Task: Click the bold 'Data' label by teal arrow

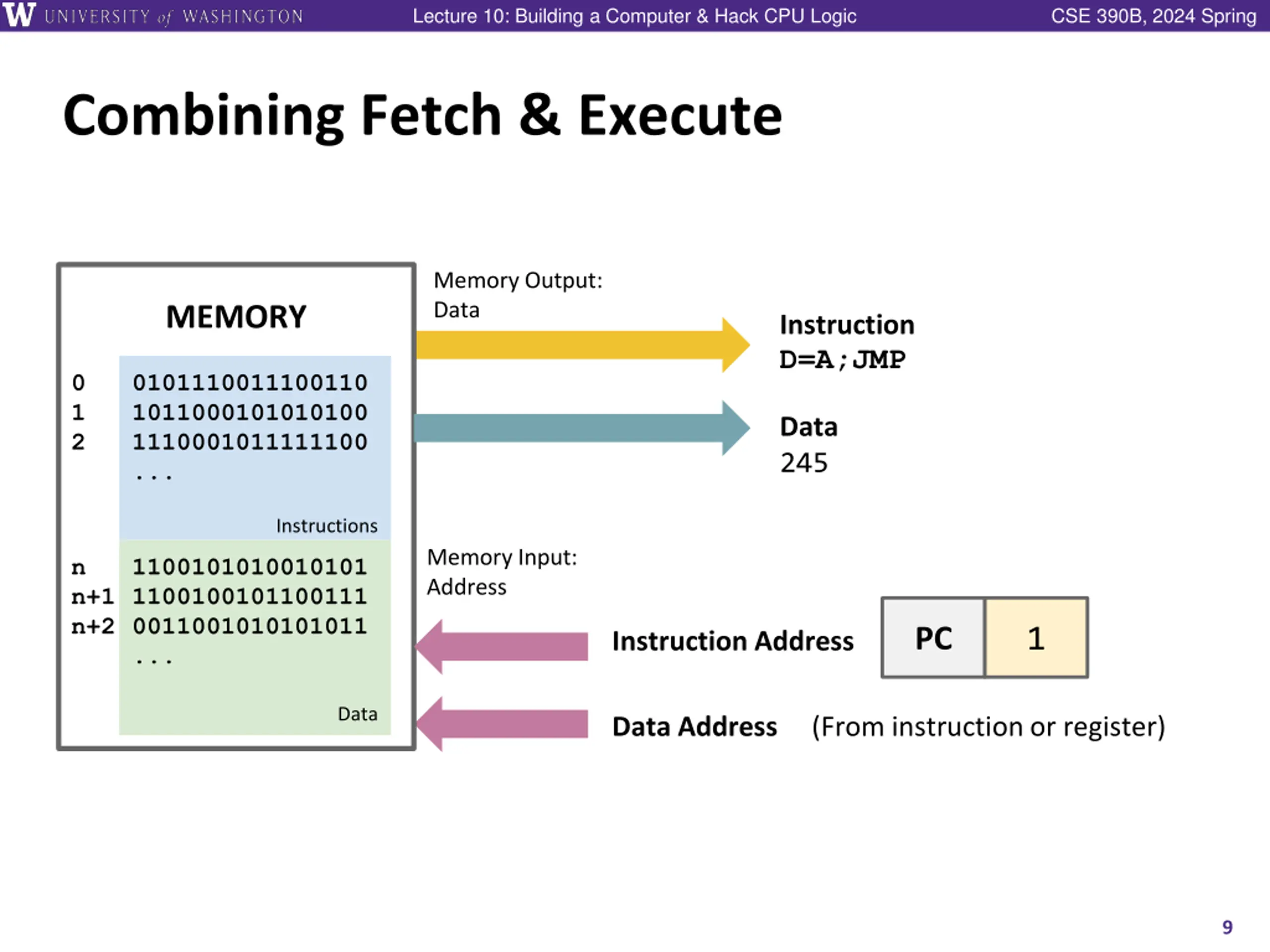Action: (809, 427)
